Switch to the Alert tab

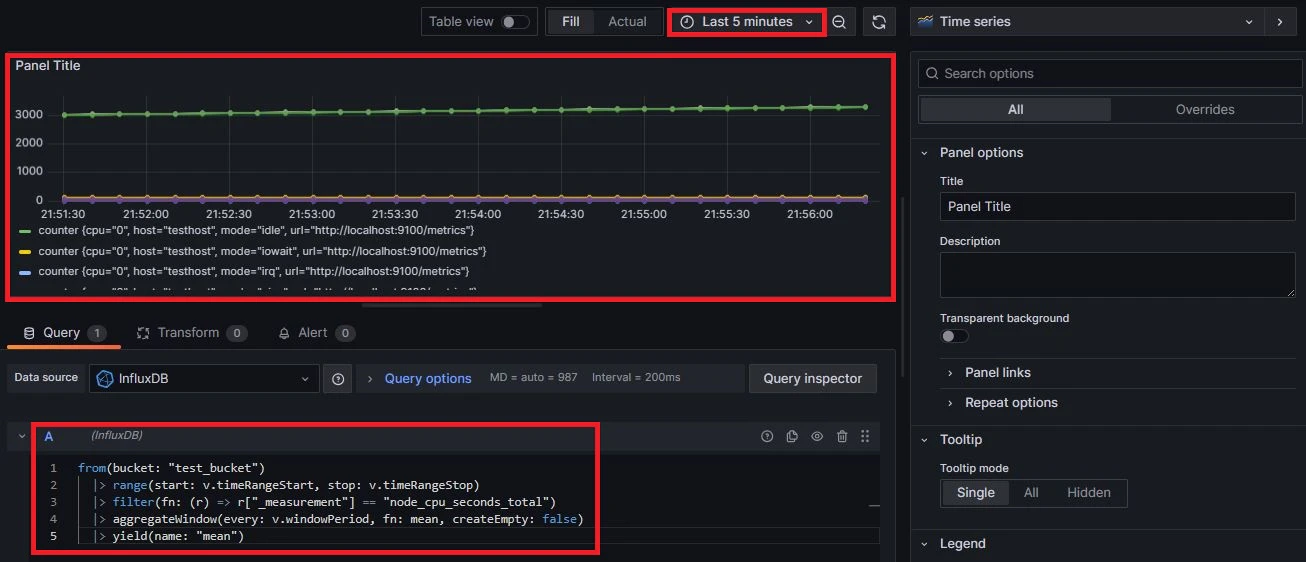(316, 333)
